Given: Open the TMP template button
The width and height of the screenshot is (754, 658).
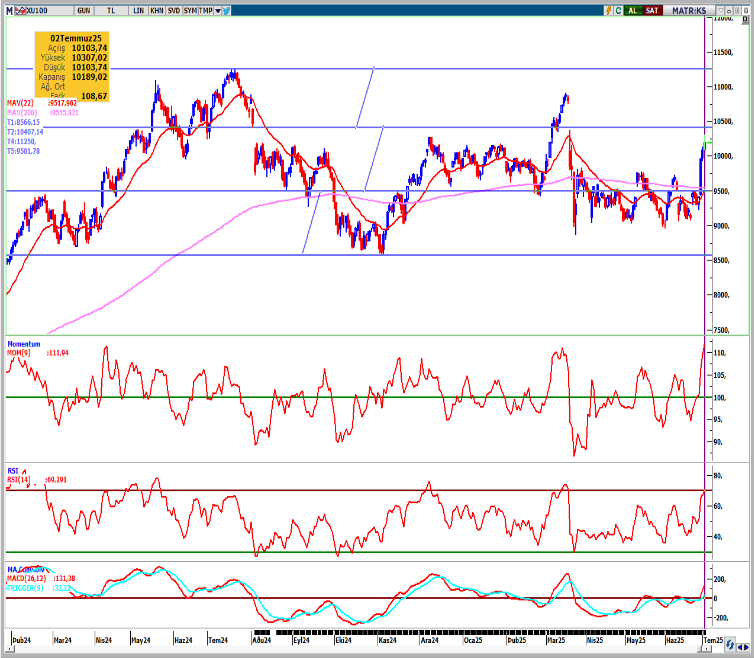Looking at the screenshot, I should point(206,10).
